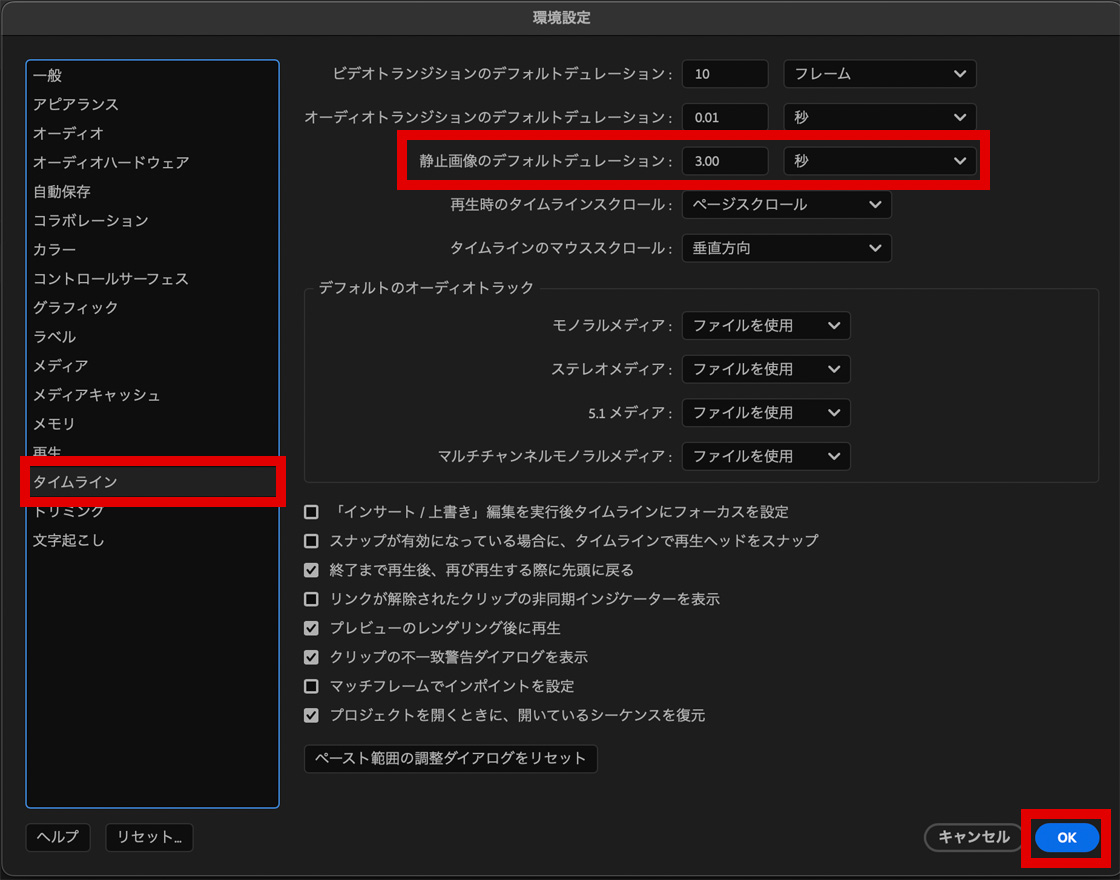Toggle プレビューのレンダリング後に再生 checkbox
This screenshot has width=1120, height=880.
coord(312,628)
